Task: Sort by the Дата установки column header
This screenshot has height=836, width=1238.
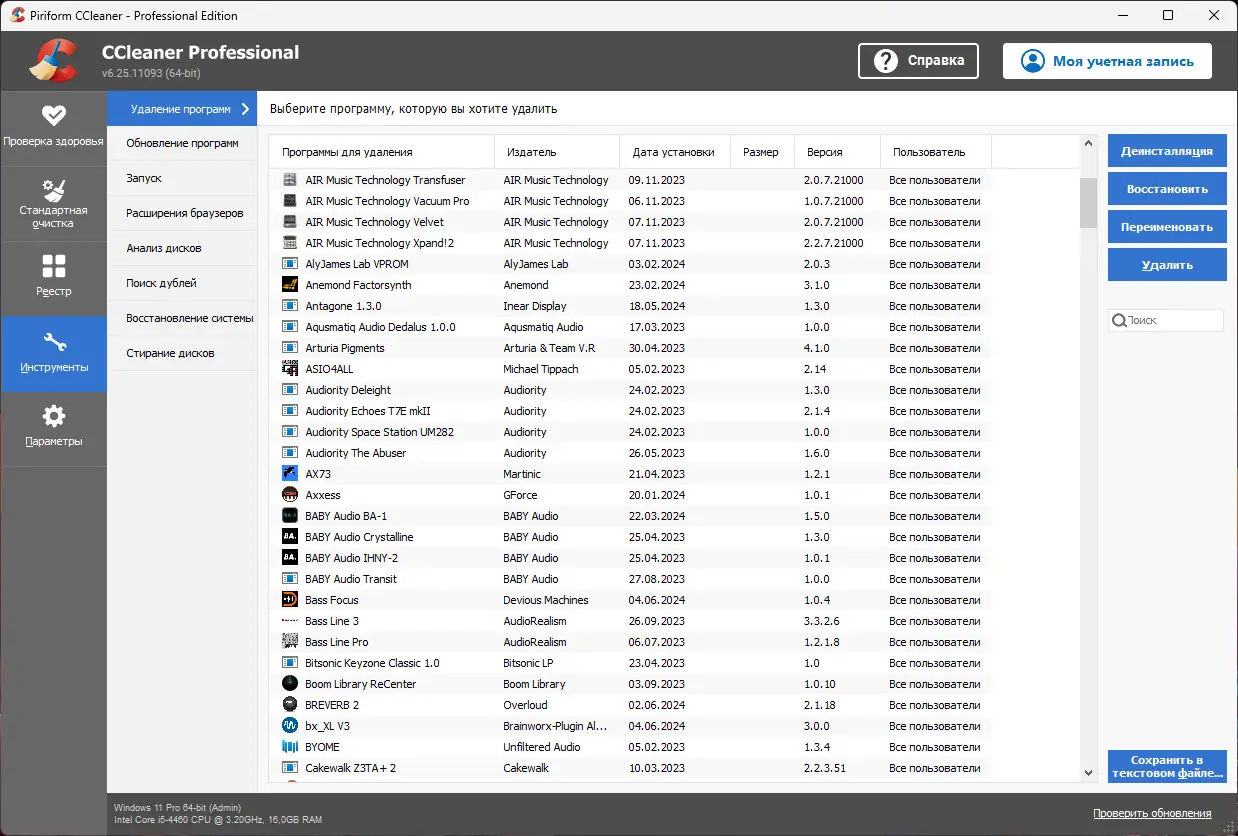Action: [x=675, y=151]
